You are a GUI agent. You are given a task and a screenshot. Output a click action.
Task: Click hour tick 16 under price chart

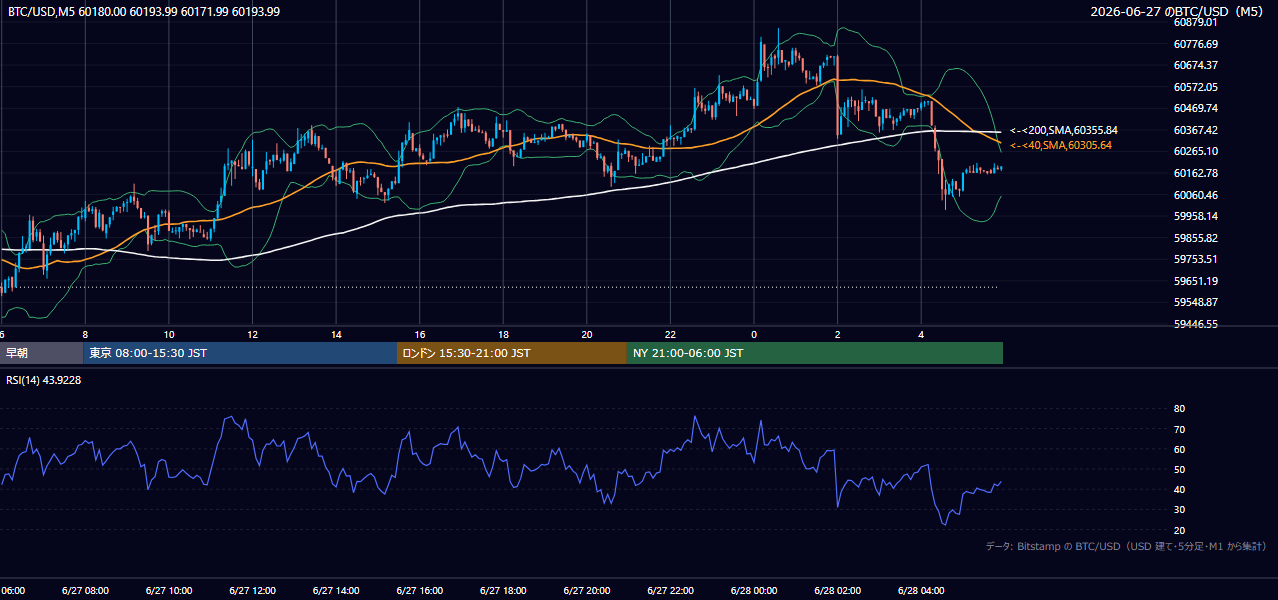tap(420, 335)
